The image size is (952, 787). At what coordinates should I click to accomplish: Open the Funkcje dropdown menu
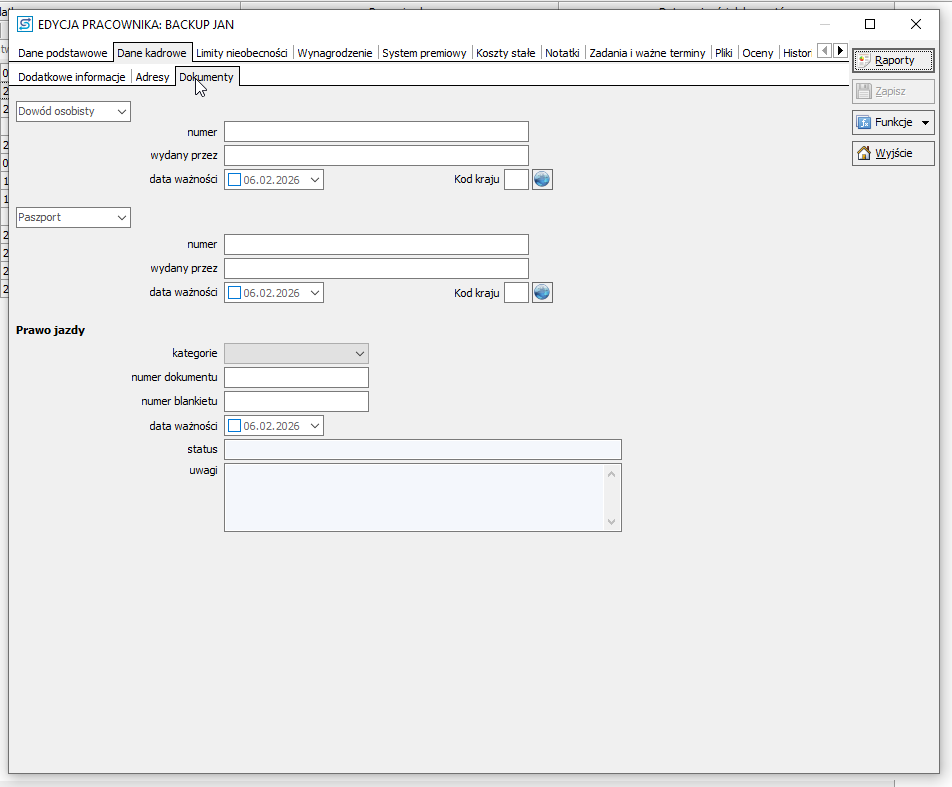click(893, 123)
